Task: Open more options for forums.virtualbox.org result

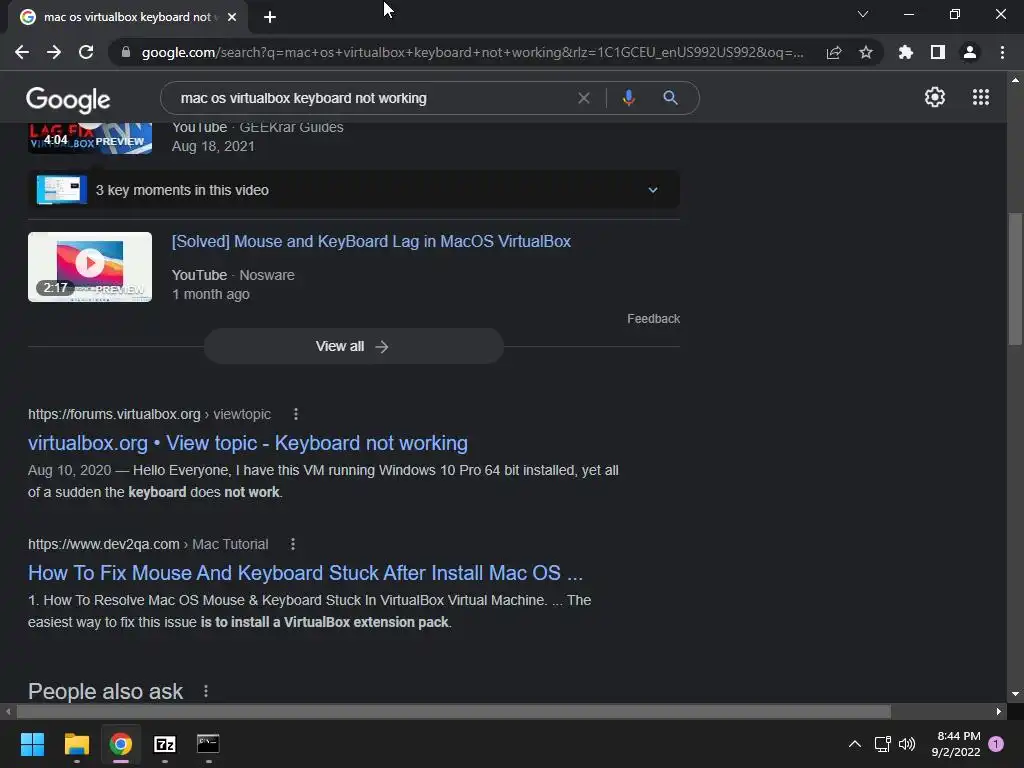Action: [296, 414]
